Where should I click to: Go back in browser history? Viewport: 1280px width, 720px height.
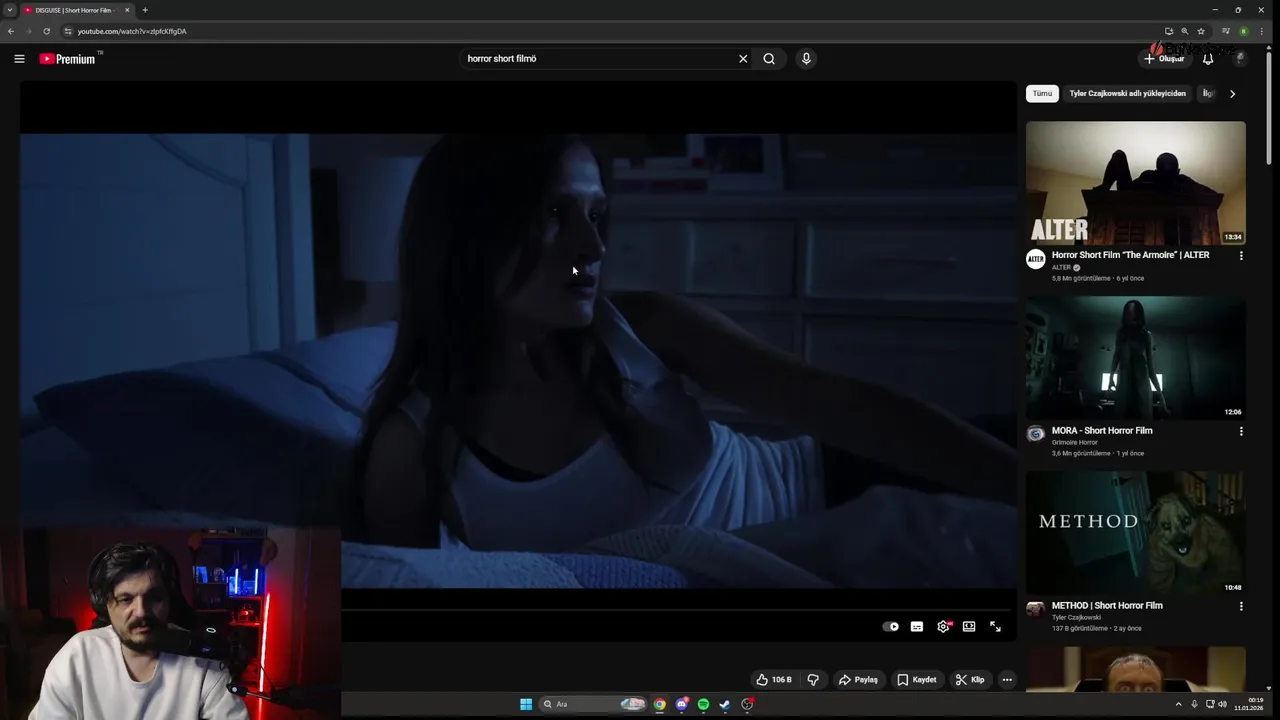click(x=11, y=31)
